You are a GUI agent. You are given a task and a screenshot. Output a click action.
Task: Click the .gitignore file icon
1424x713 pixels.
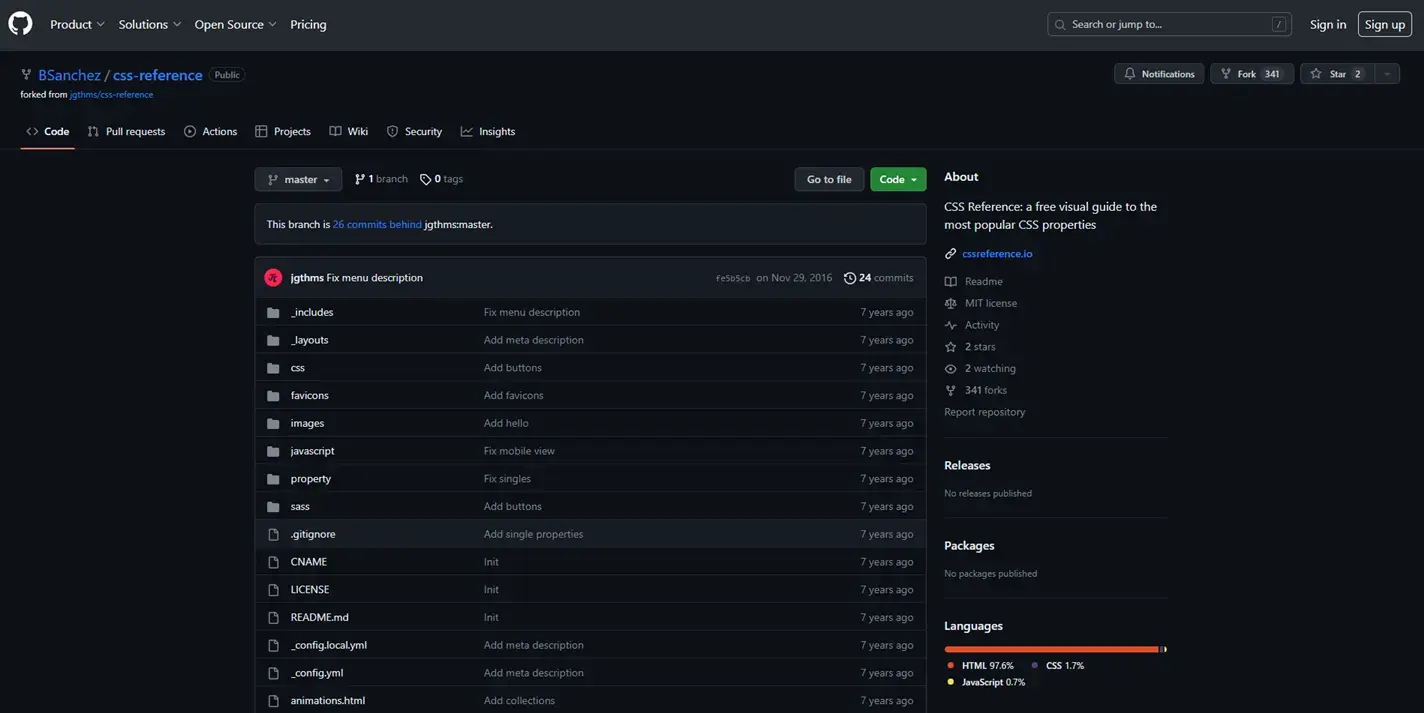[273, 534]
